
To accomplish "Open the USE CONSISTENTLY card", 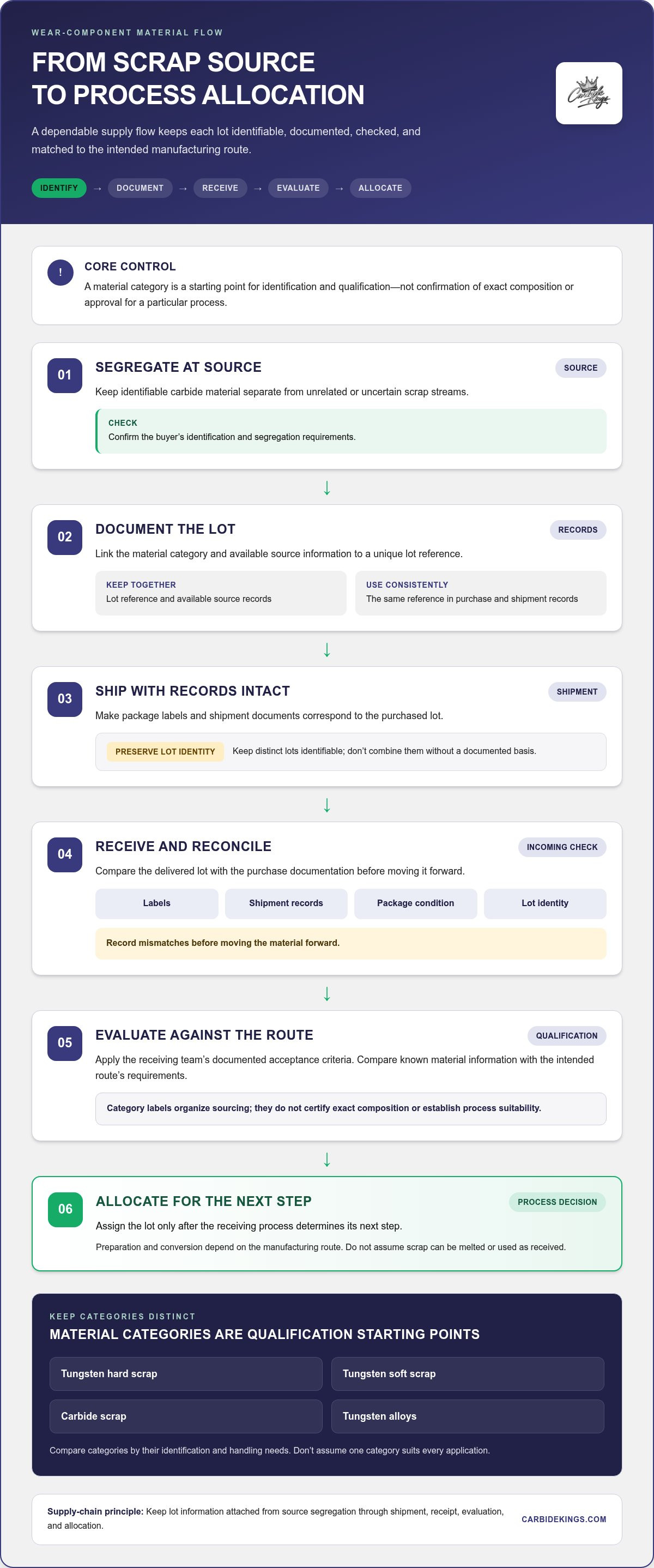I will click(481, 593).
